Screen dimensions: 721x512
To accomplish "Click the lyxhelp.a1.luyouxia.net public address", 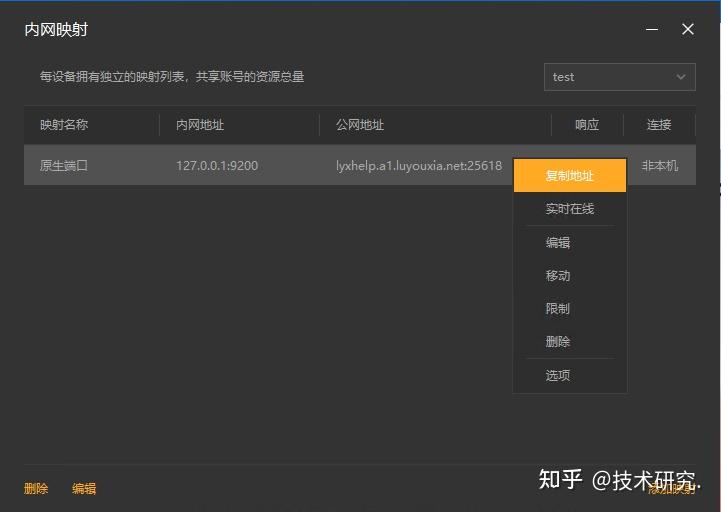I will 419,166.
